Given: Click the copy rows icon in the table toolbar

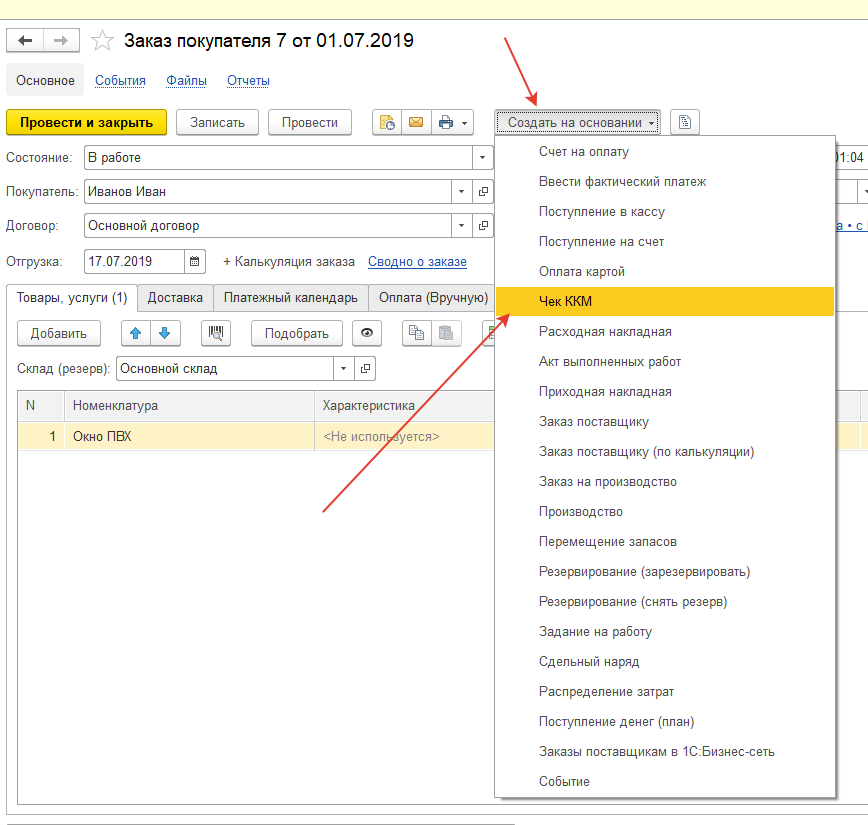Looking at the screenshot, I should [x=417, y=333].
